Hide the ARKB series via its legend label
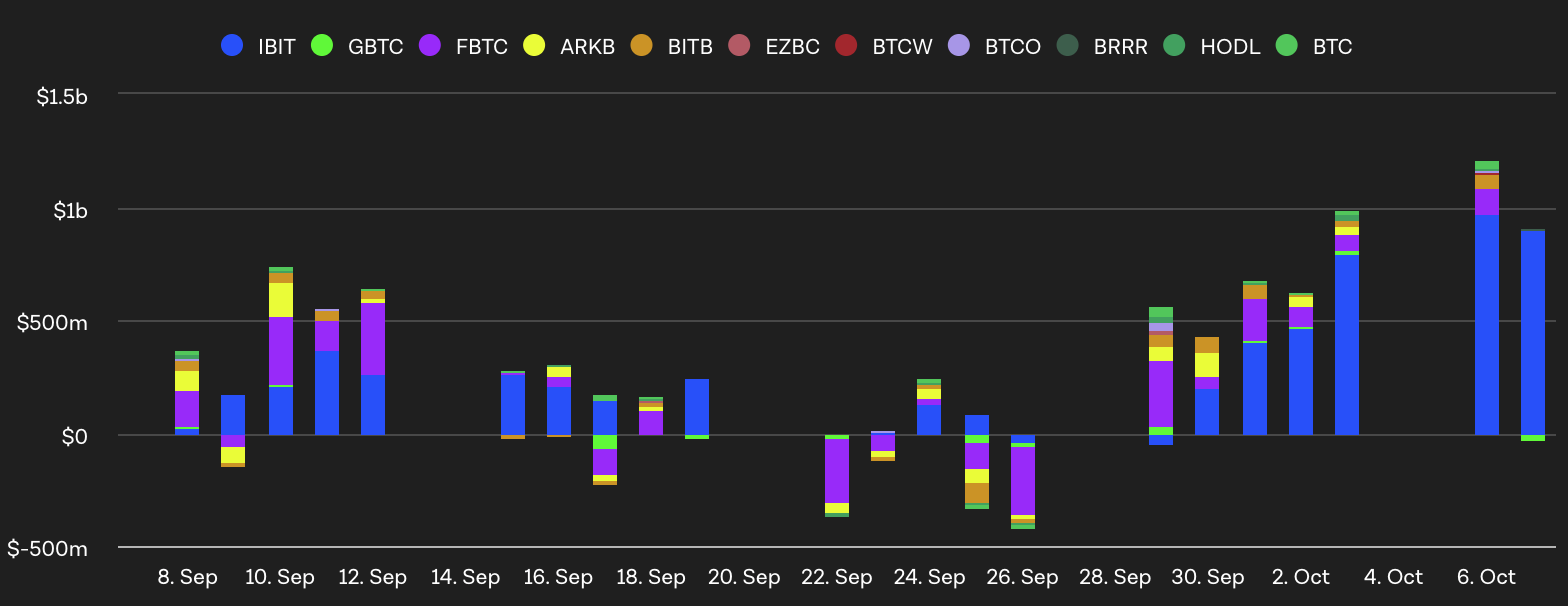1568x606 pixels. pyautogui.click(x=587, y=46)
